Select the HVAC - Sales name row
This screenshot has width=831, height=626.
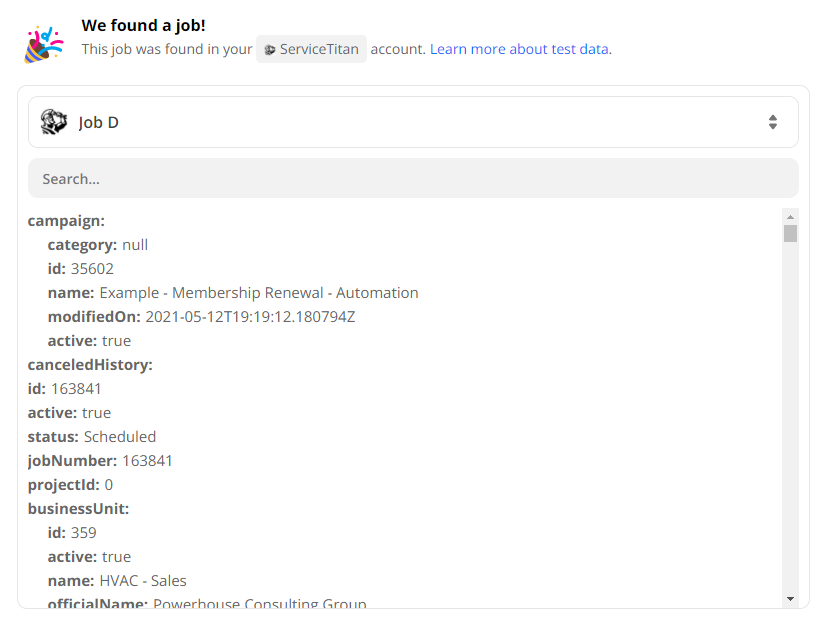tap(117, 581)
